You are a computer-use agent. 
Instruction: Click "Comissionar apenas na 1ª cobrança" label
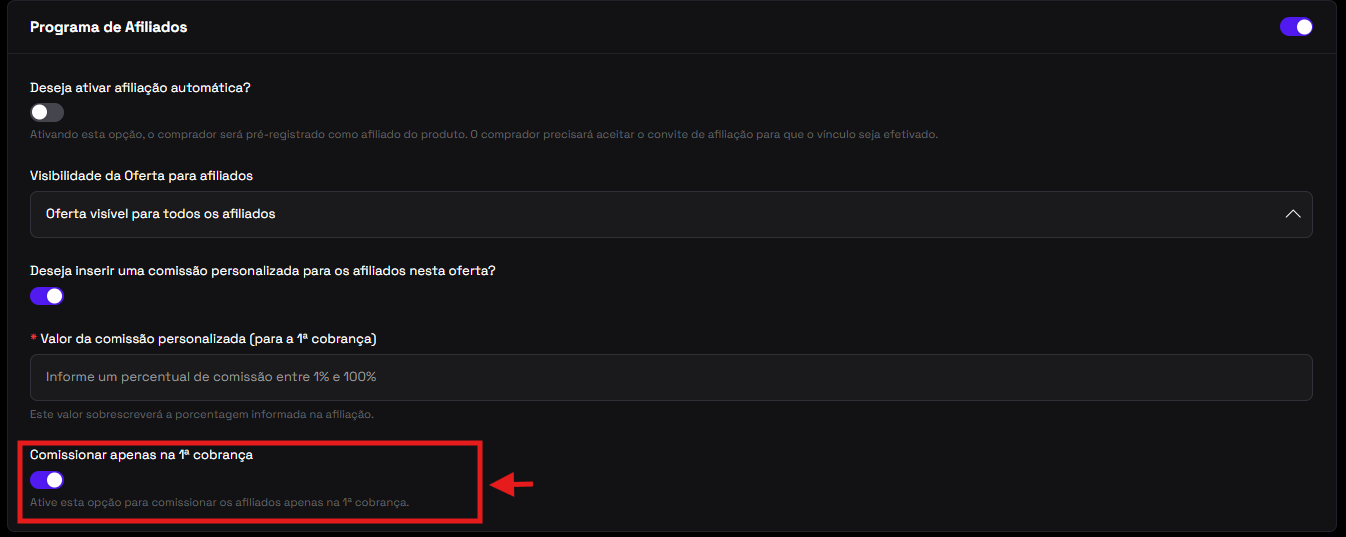point(141,454)
